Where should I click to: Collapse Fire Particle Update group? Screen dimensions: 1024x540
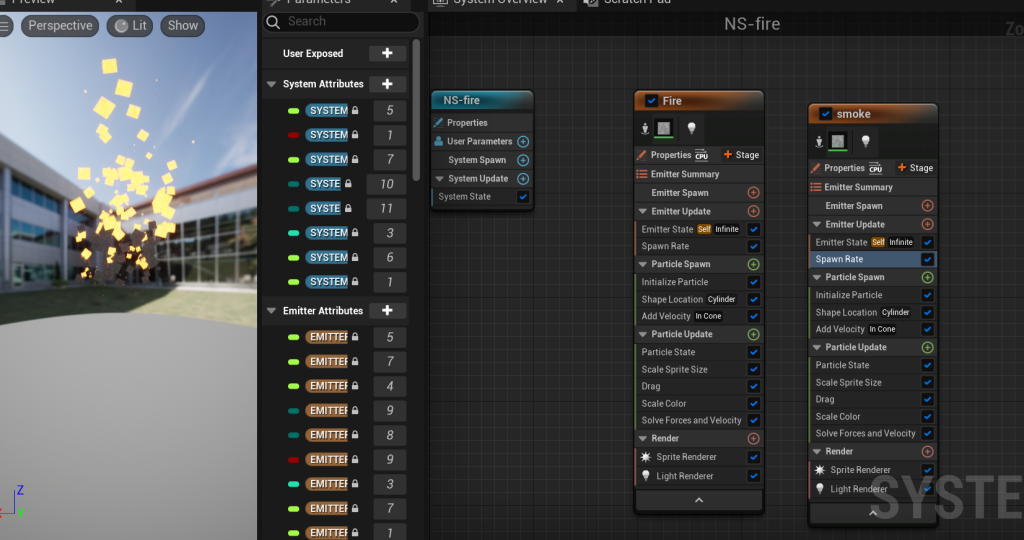tap(643, 334)
